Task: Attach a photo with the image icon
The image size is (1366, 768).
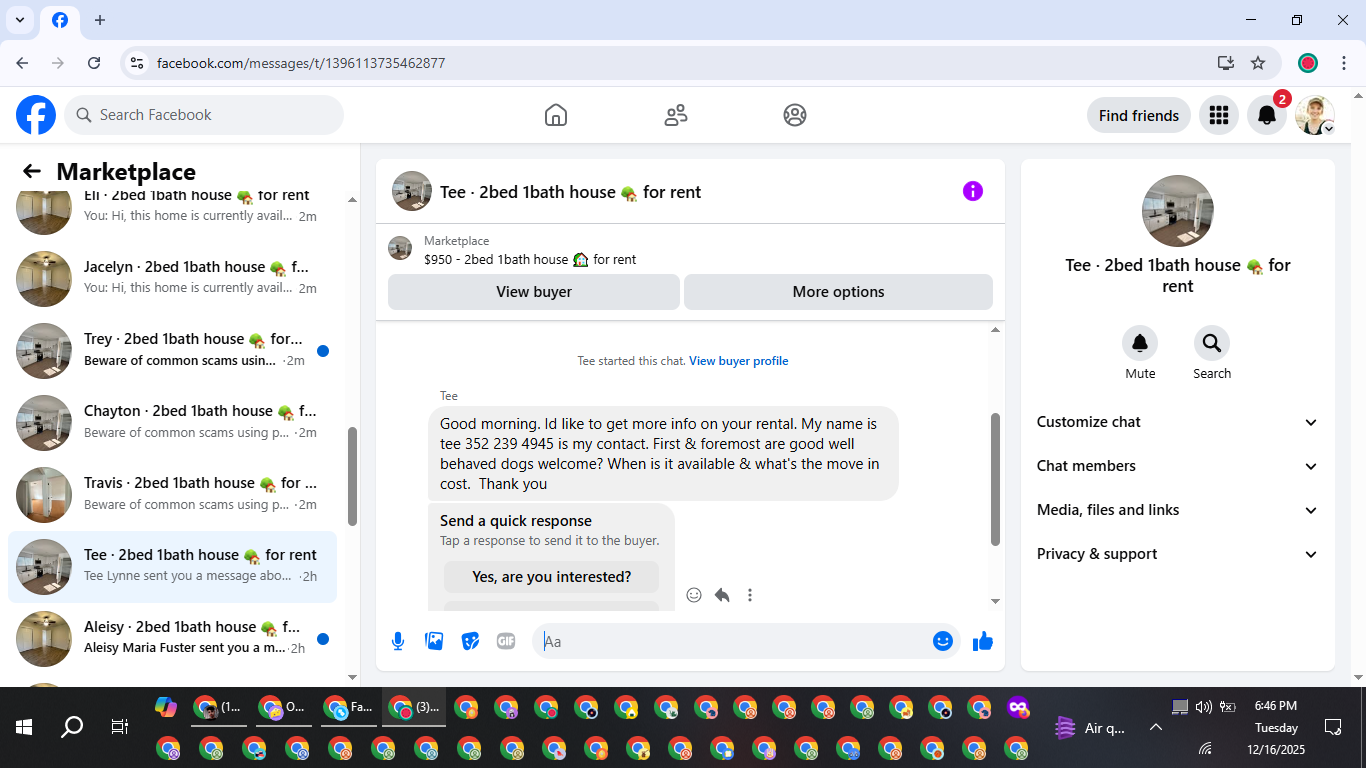Action: pyautogui.click(x=434, y=641)
